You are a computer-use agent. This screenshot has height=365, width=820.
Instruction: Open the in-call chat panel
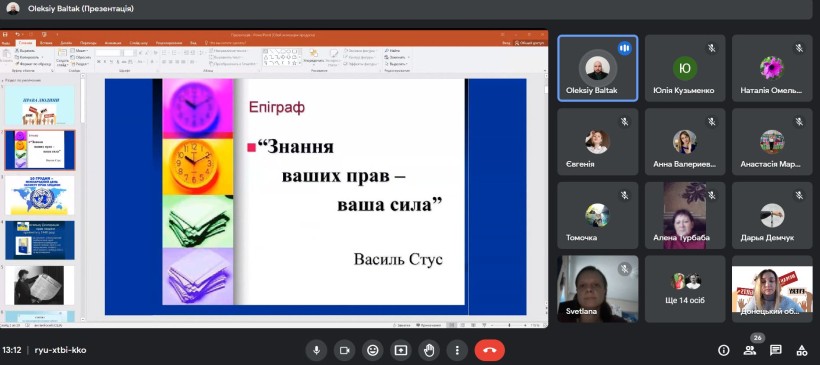(776, 350)
